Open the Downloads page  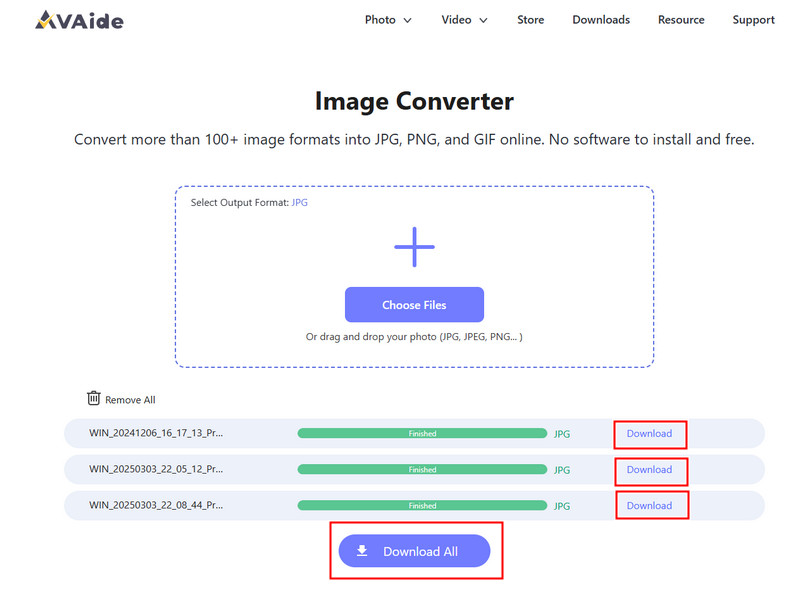coord(601,20)
